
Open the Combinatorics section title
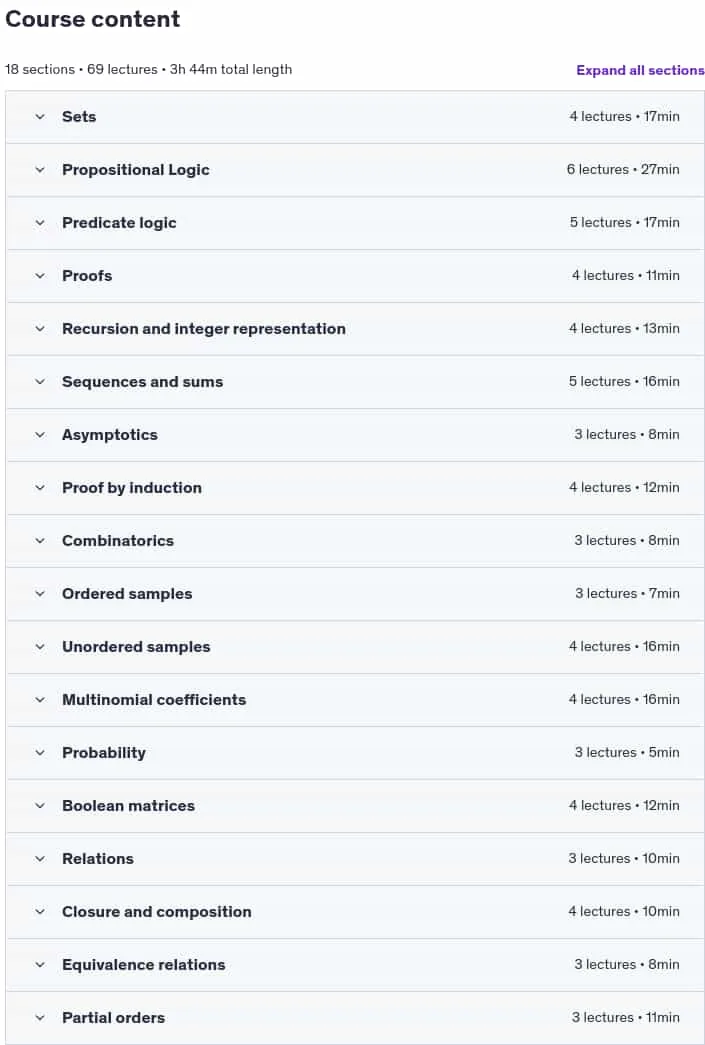[118, 540]
